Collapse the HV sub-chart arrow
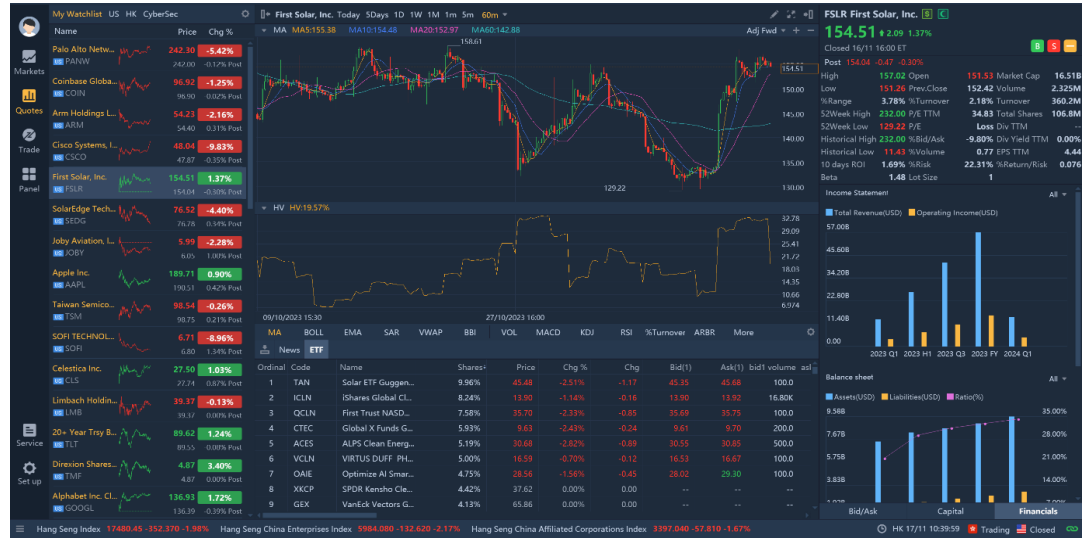The image size is (1089, 546). (264, 208)
